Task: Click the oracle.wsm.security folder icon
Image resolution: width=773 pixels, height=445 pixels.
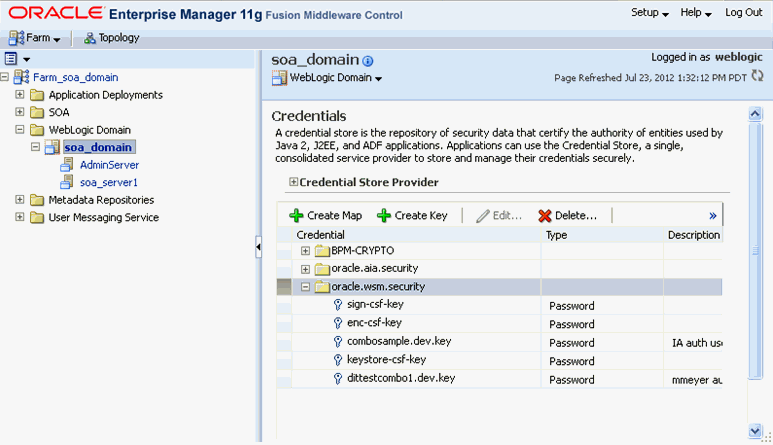Action: tap(322, 287)
